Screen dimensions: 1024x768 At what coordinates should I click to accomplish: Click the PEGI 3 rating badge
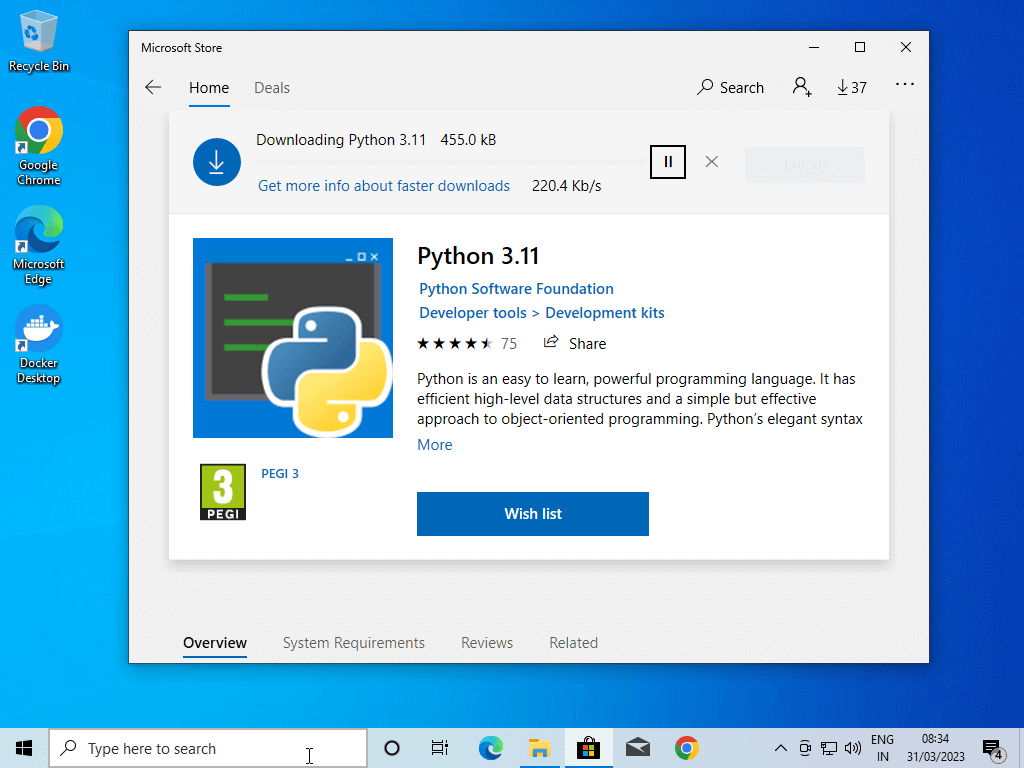(223, 492)
